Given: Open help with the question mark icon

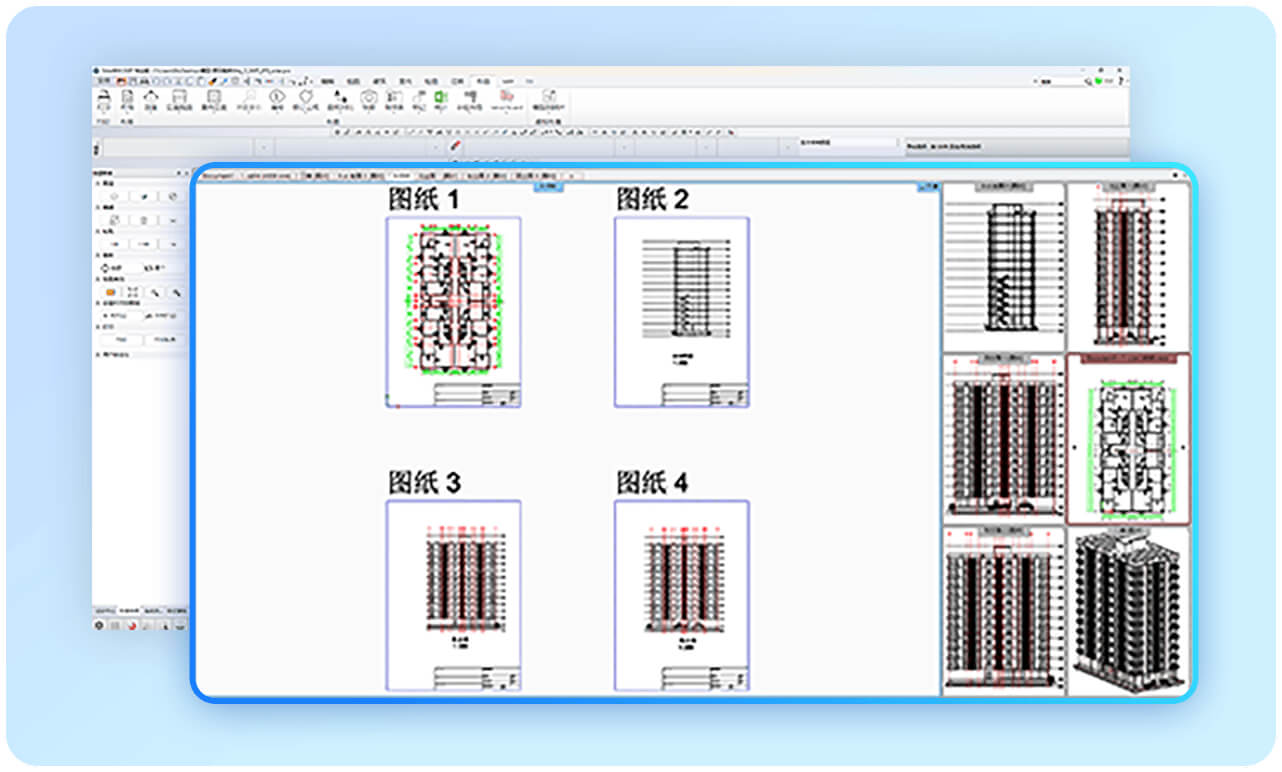Looking at the screenshot, I should pos(1120,80).
